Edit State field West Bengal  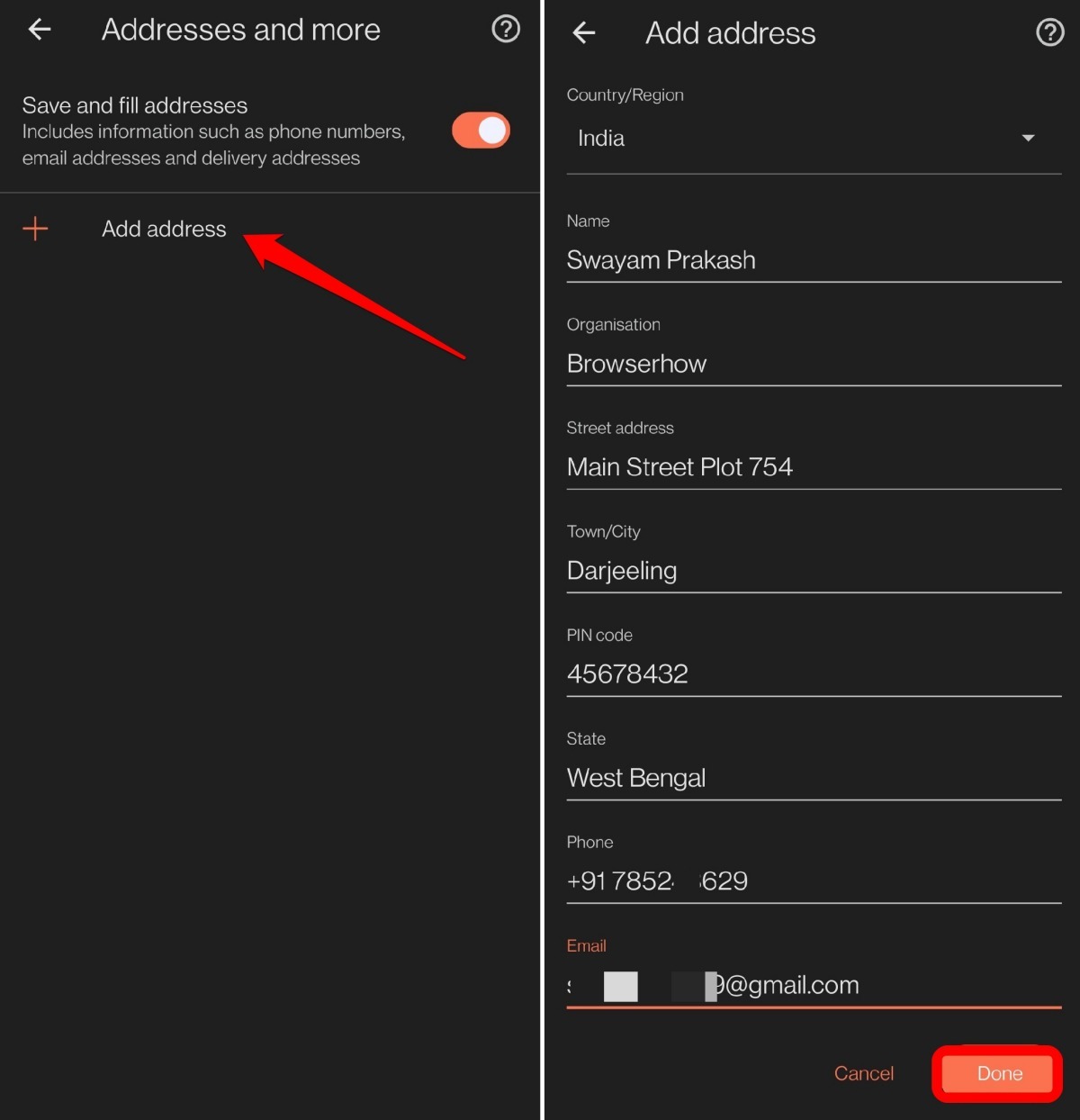[x=814, y=778]
